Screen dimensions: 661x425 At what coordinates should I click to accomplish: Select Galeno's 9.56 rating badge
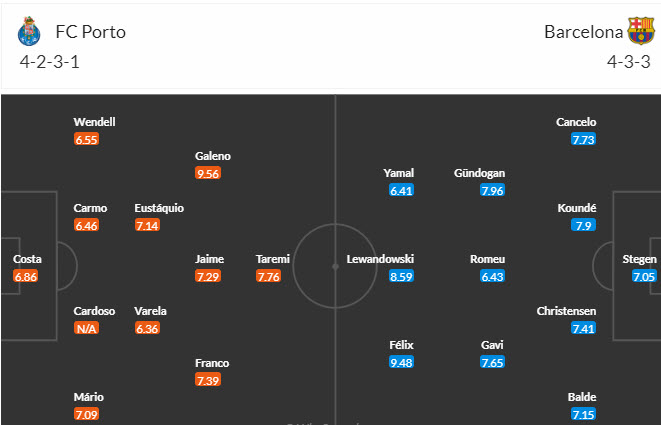208,173
